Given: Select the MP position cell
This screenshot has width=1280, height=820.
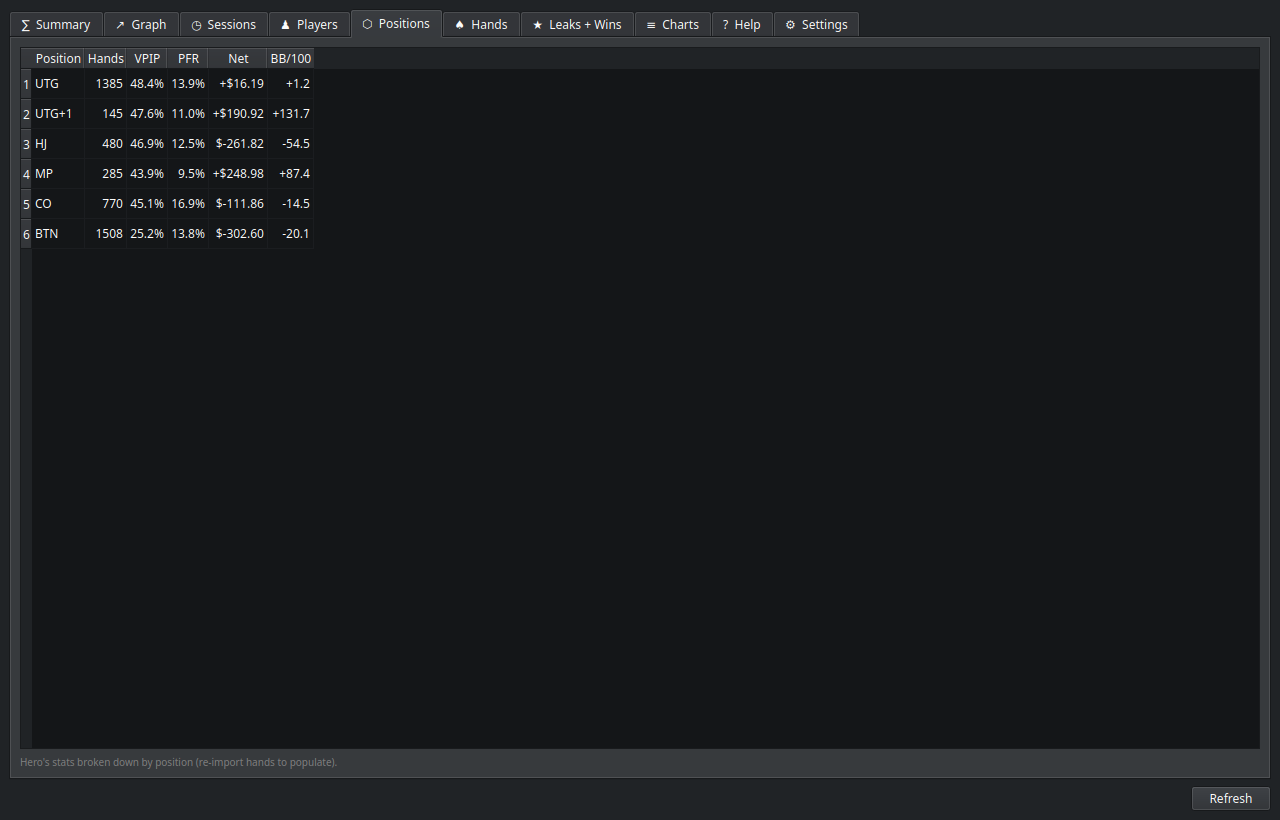Looking at the screenshot, I should [58, 174].
